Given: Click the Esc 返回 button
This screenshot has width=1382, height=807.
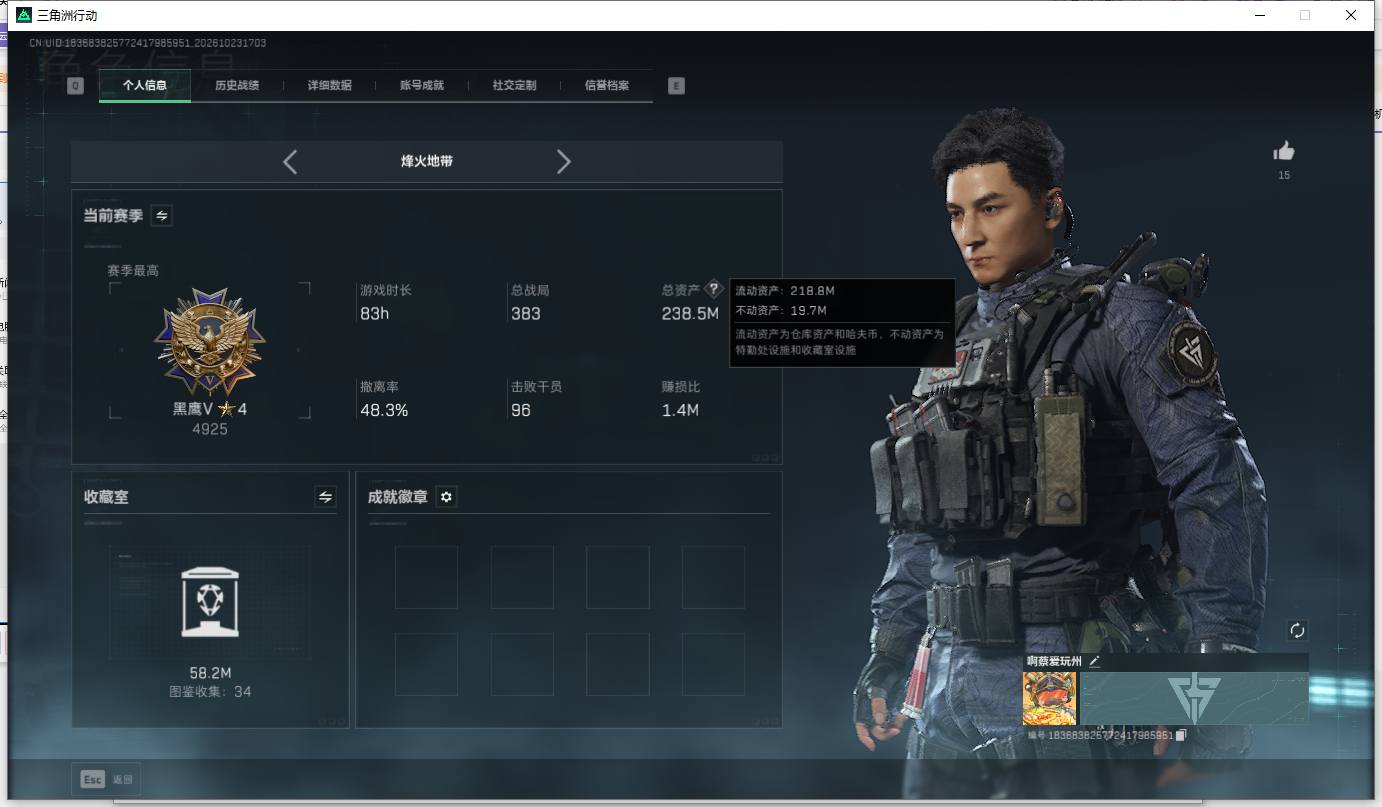Looking at the screenshot, I should [106, 779].
